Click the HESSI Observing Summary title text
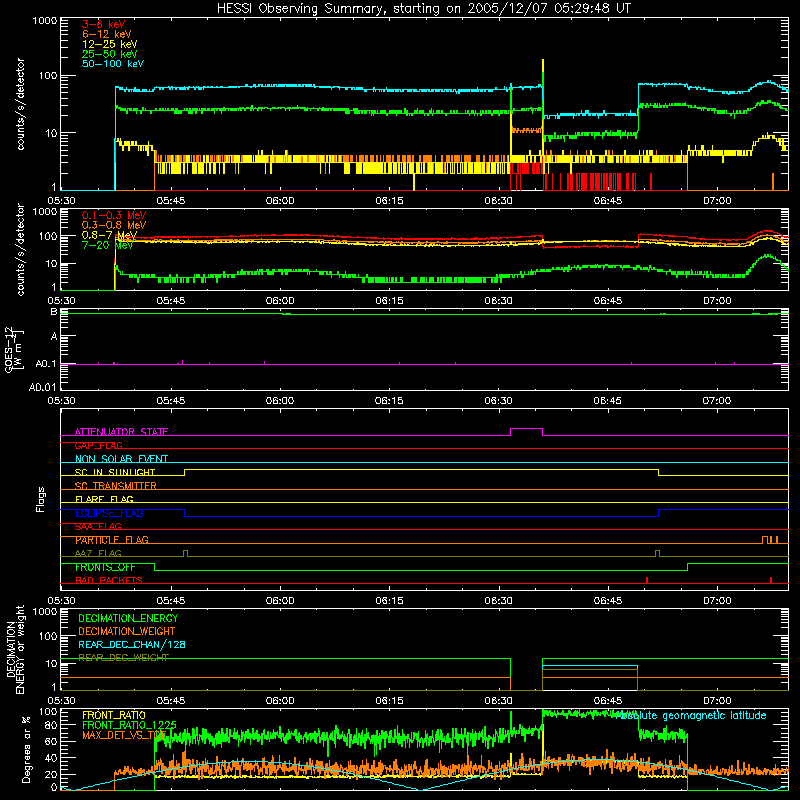800x800 pixels. pyautogui.click(x=424, y=8)
